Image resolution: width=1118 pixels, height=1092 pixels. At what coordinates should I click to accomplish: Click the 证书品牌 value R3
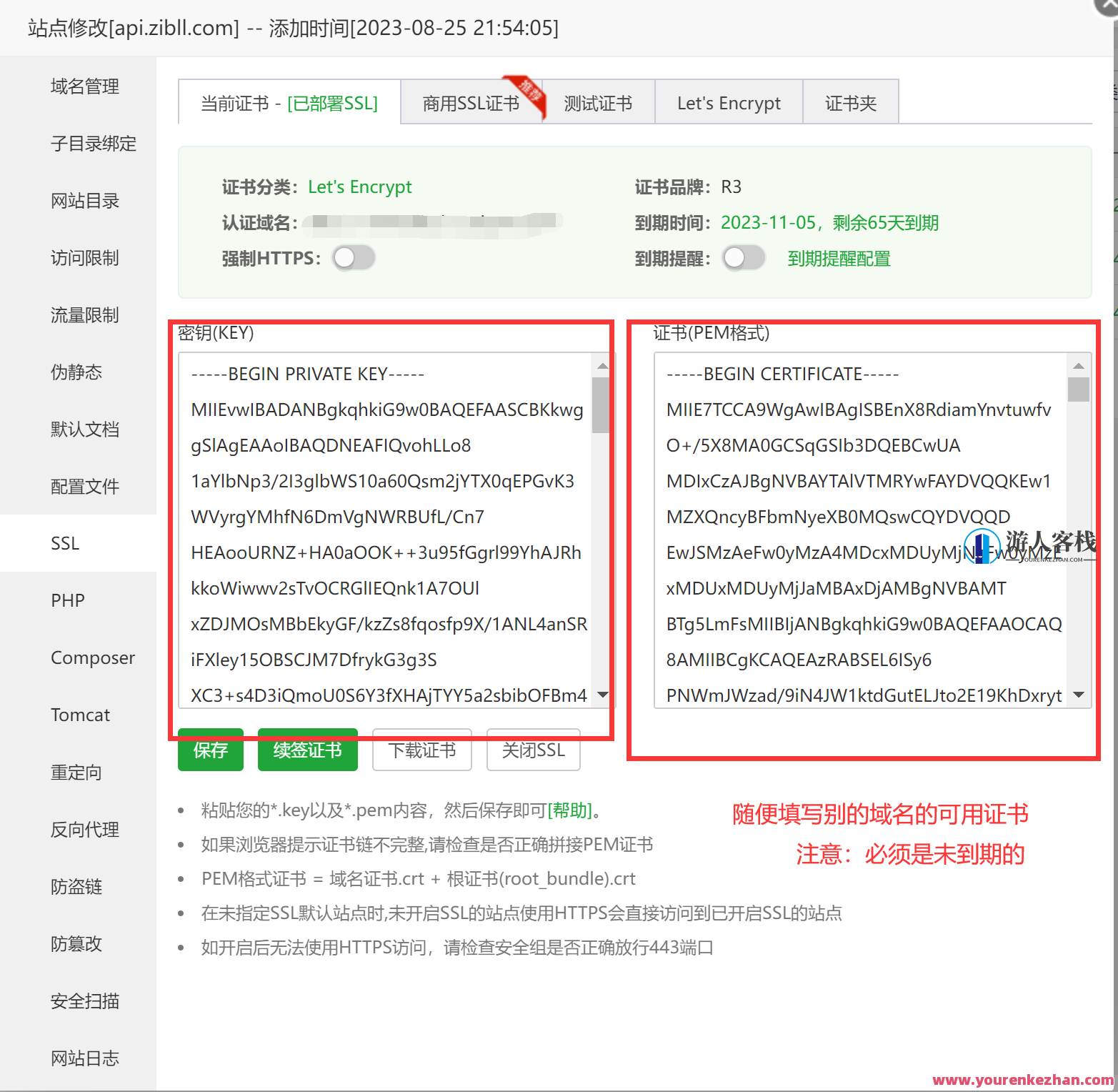tap(731, 187)
